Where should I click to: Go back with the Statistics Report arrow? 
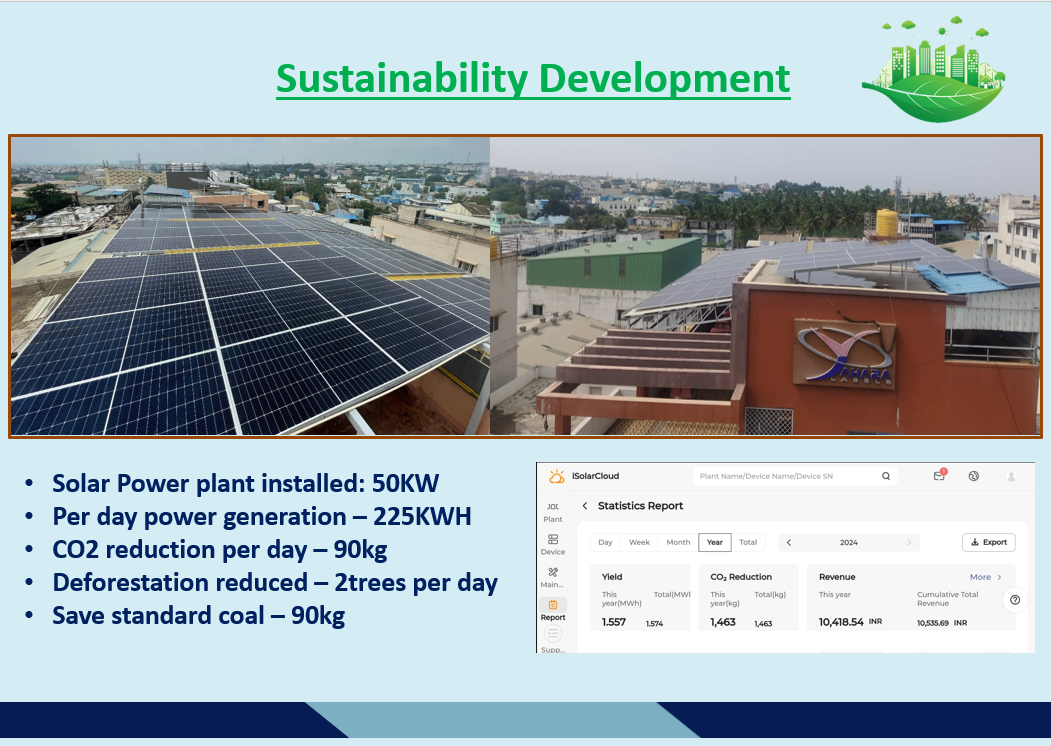coord(584,505)
